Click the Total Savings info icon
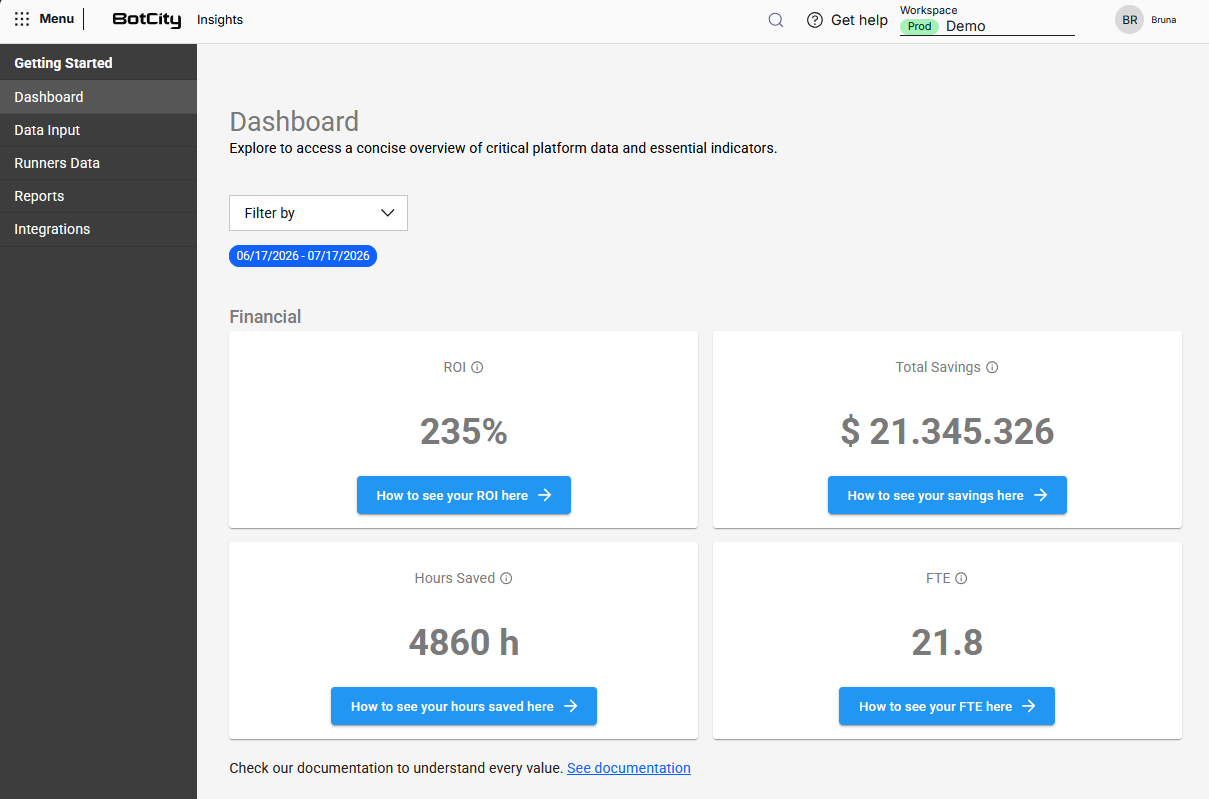This screenshot has width=1209, height=799. pyautogui.click(x=992, y=367)
